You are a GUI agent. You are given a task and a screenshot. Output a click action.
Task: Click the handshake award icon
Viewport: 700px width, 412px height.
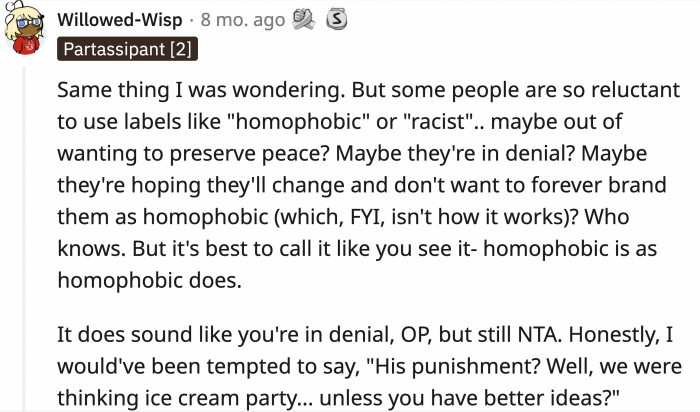304,19
